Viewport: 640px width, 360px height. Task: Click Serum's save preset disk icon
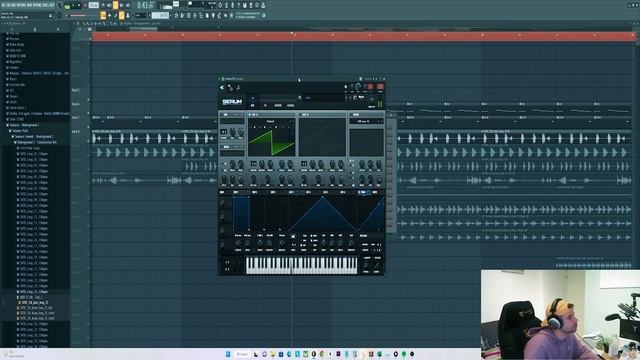[x=355, y=98]
